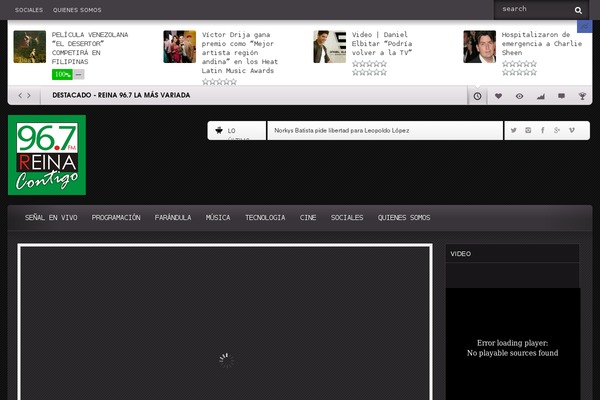This screenshot has height=400, width=600.
Task: Open Norkys Batista ticker headline
Action: tap(342, 131)
